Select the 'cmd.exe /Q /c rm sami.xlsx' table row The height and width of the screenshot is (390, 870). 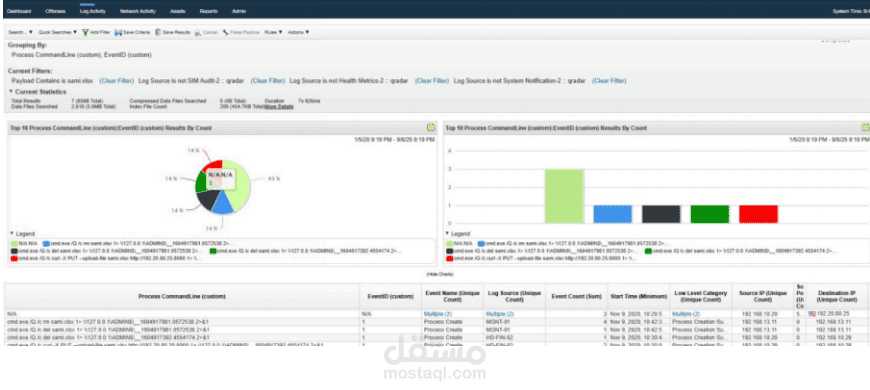(x=436, y=322)
